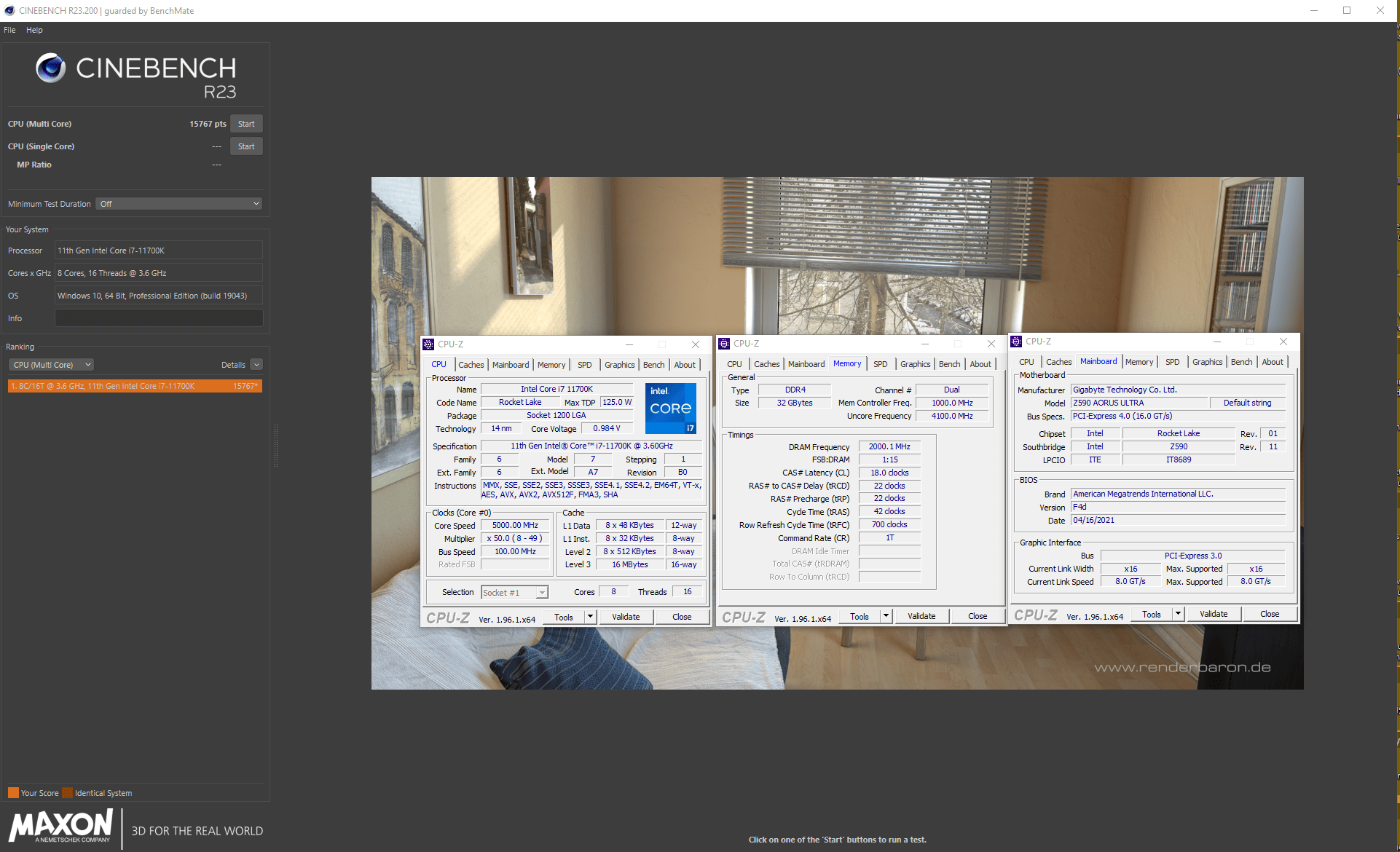Minimize the first CPU-Z window
The height and width of the screenshot is (852, 1400).
(x=629, y=344)
